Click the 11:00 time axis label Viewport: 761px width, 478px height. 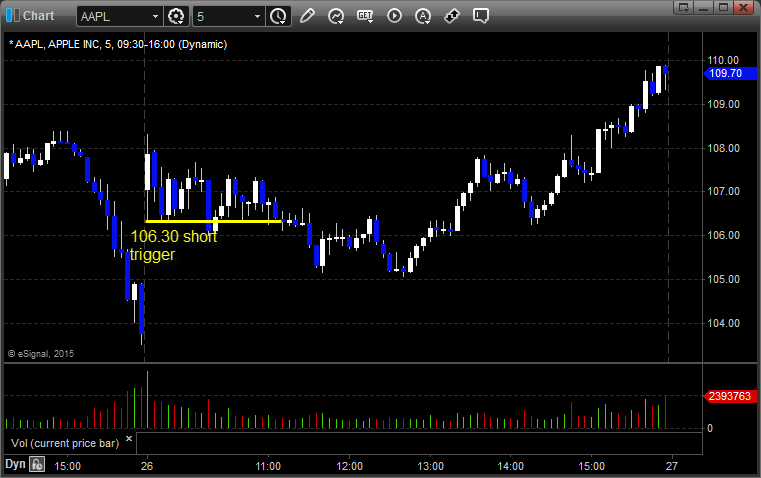(x=268, y=466)
